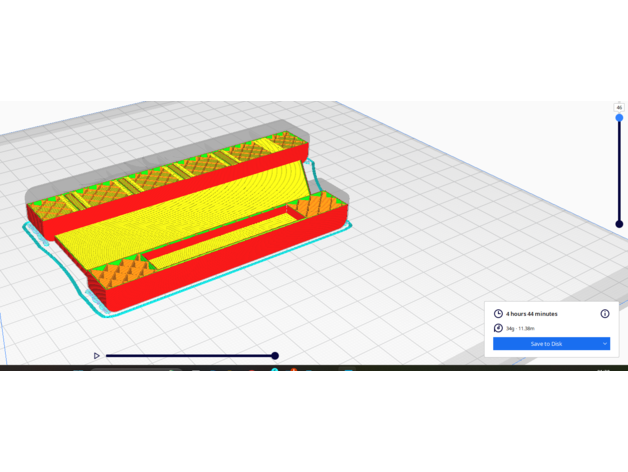Select the lower layer slider handle

(x=619, y=224)
